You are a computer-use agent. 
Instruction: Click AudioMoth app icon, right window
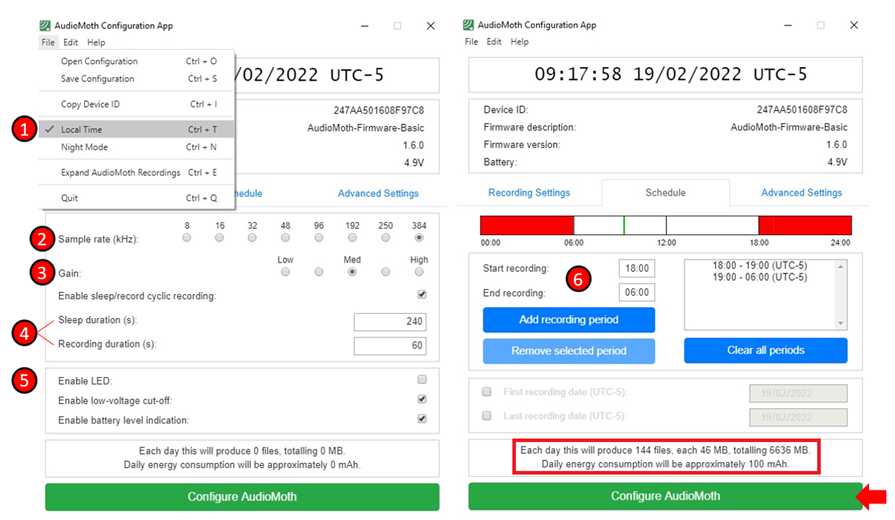click(469, 25)
